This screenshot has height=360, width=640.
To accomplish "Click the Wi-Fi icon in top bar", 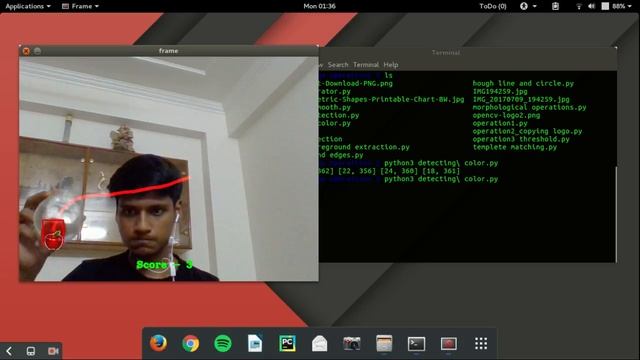I will (x=579, y=6).
